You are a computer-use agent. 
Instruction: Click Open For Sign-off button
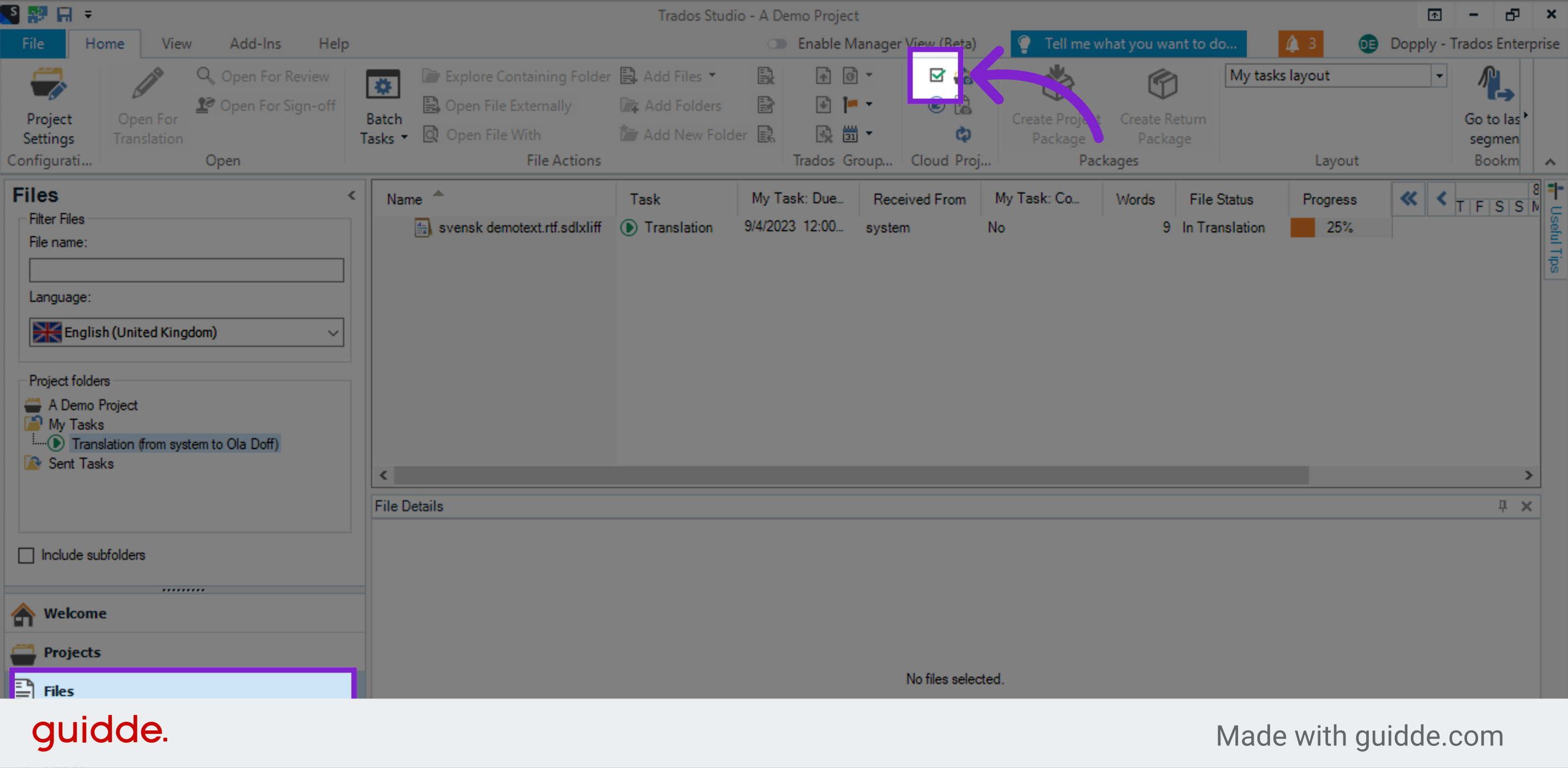[266, 105]
